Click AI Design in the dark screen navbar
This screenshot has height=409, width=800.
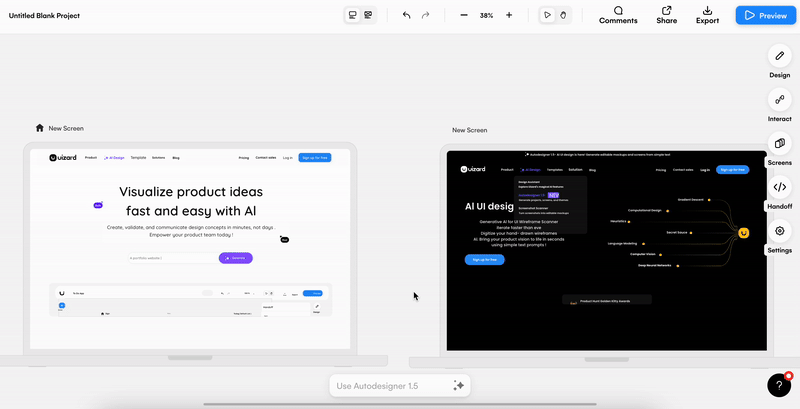coord(530,169)
